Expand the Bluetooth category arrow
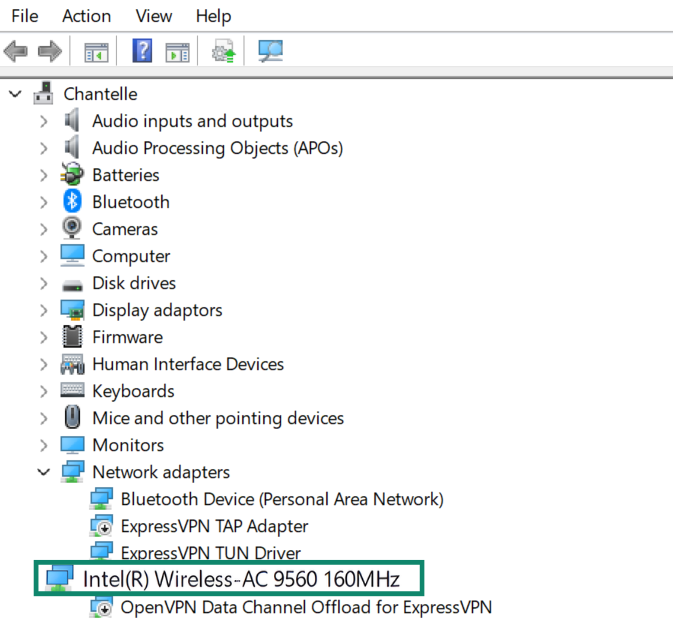The height and width of the screenshot is (622, 673). tap(44, 203)
